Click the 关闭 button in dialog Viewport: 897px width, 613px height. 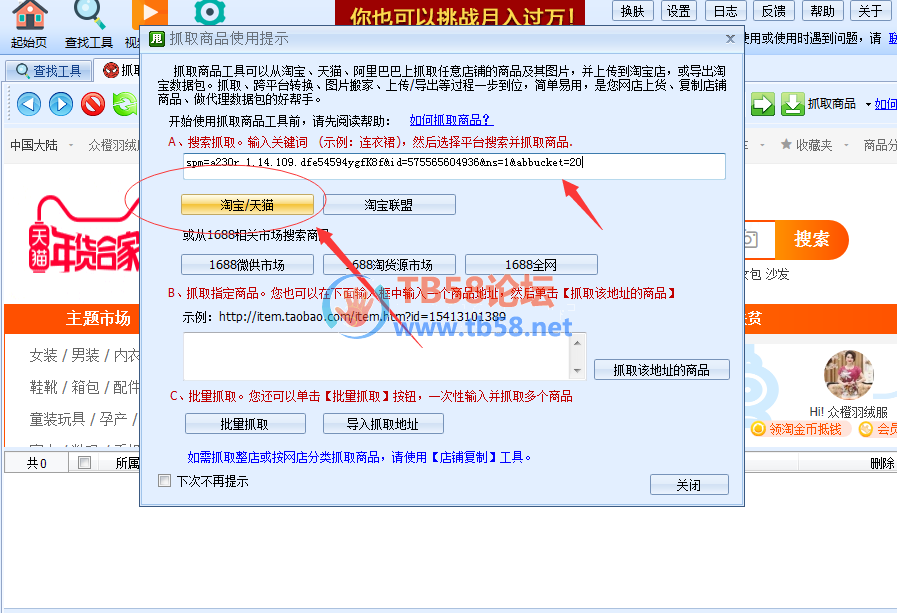click(x=689, y=485)
